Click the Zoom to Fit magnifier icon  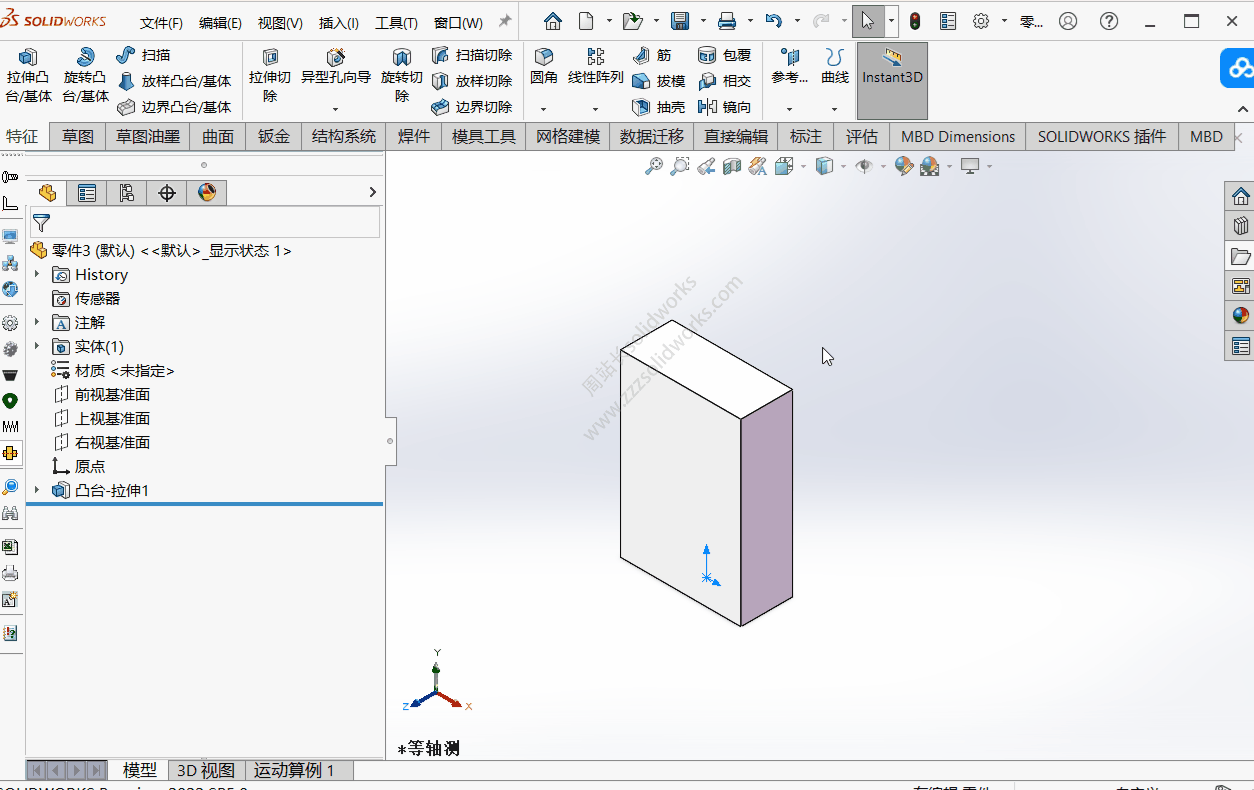[x=653, y=166]
